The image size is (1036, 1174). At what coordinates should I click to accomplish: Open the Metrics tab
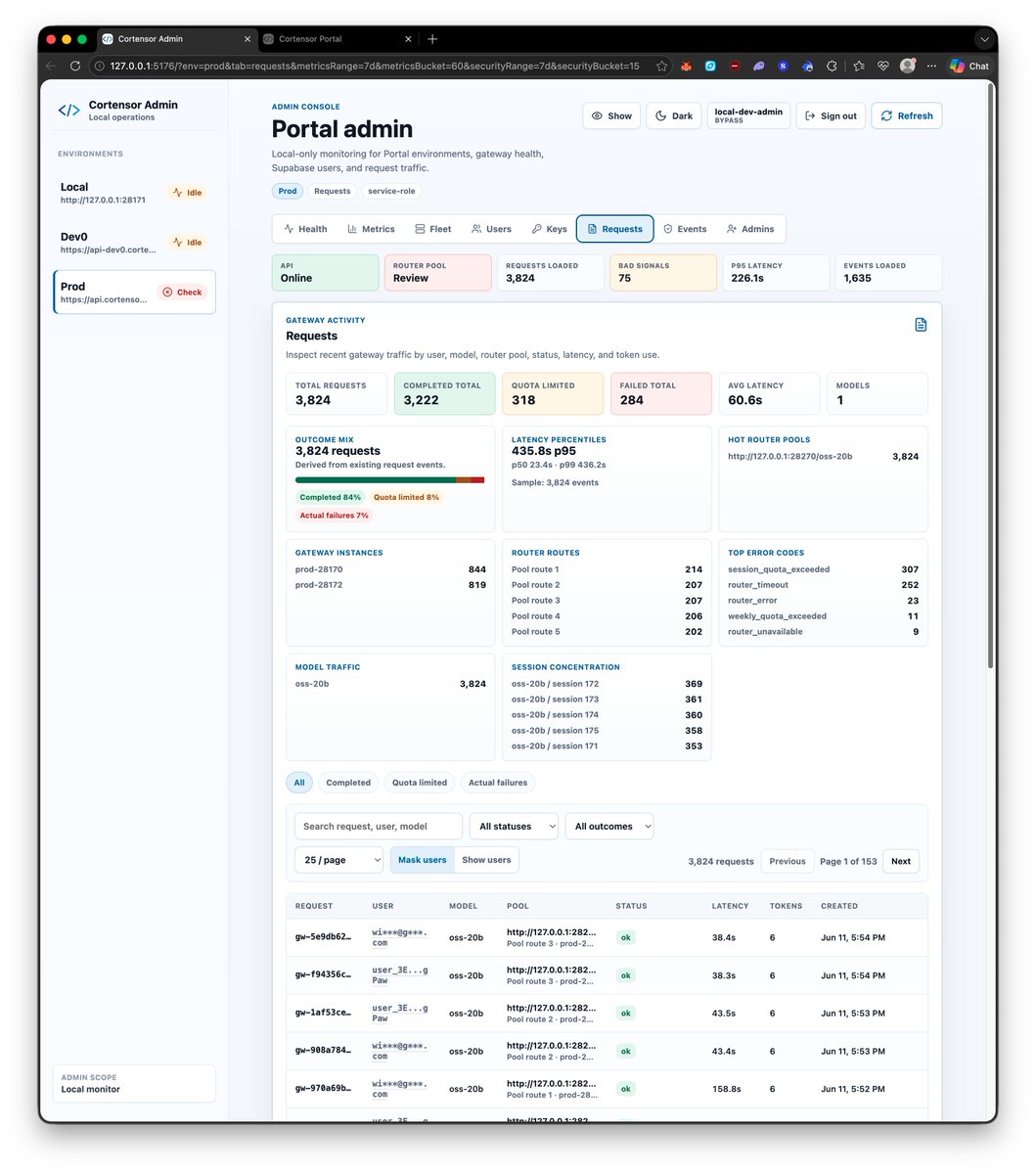[x=371, y=229]
